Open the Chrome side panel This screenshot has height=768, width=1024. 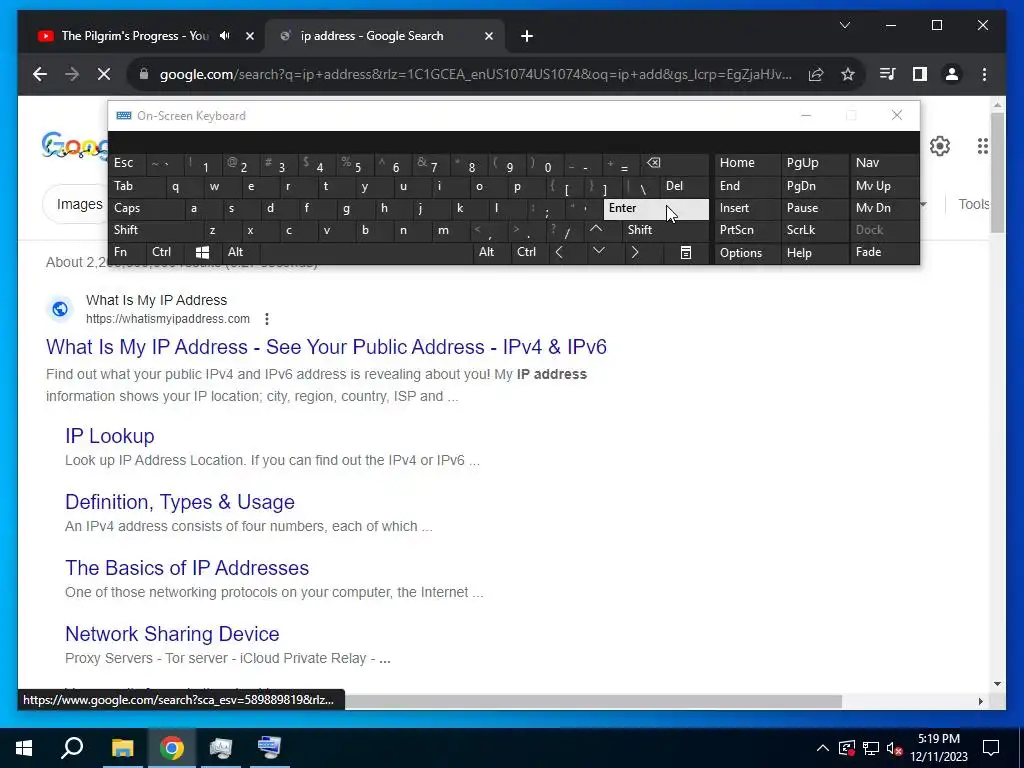[x=920, y=74]
